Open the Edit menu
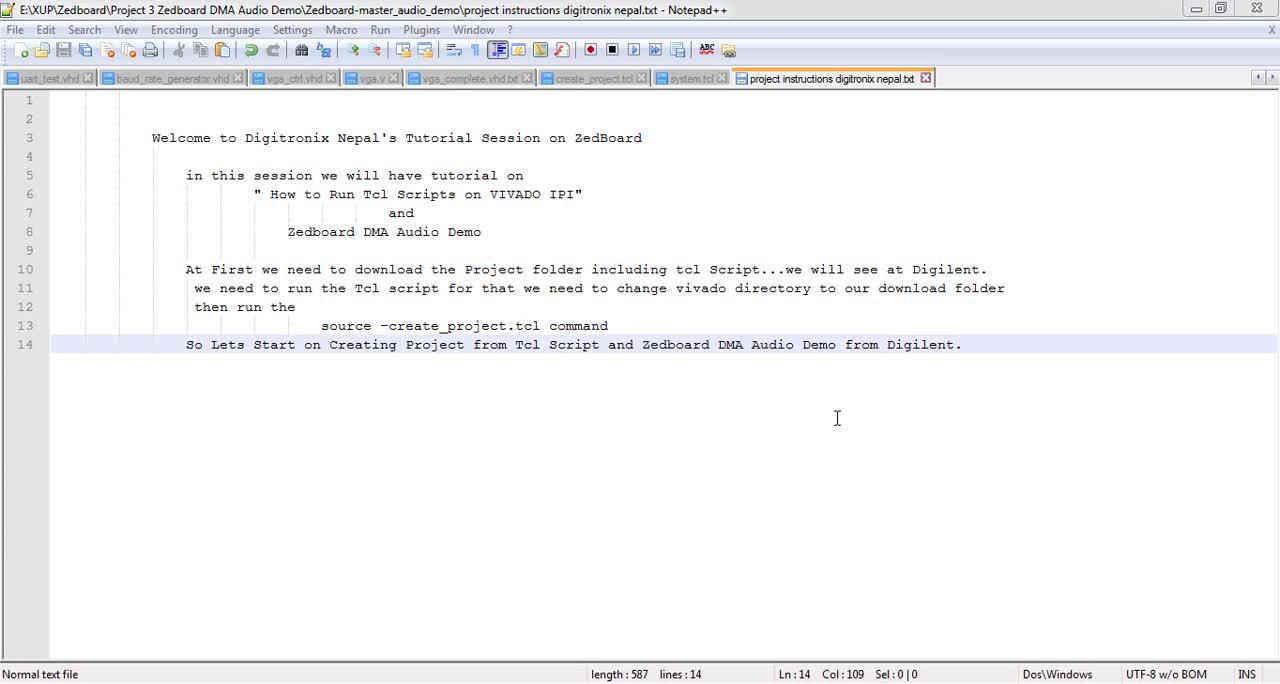 click(x=46, y=30)
